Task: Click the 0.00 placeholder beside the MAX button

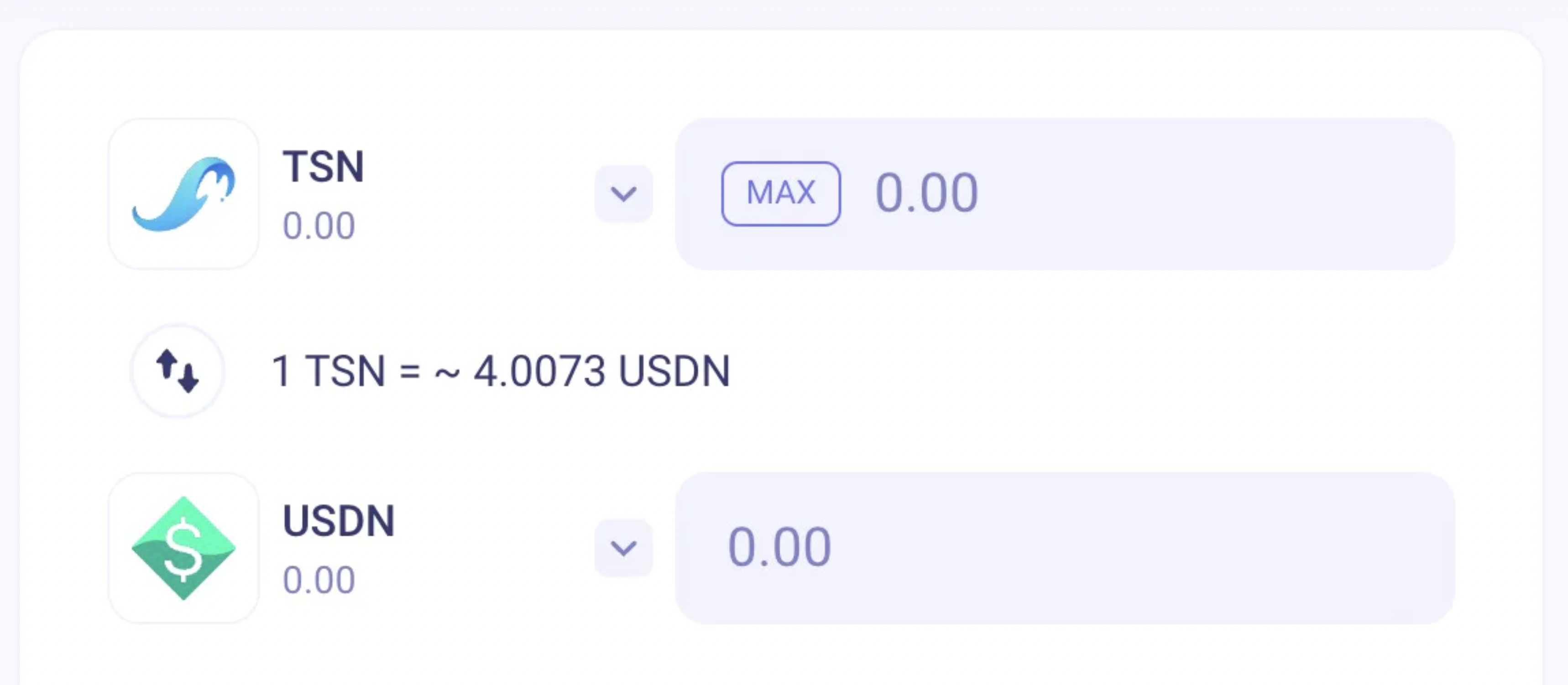Action: pyautogui.click(x=926, y=193)
